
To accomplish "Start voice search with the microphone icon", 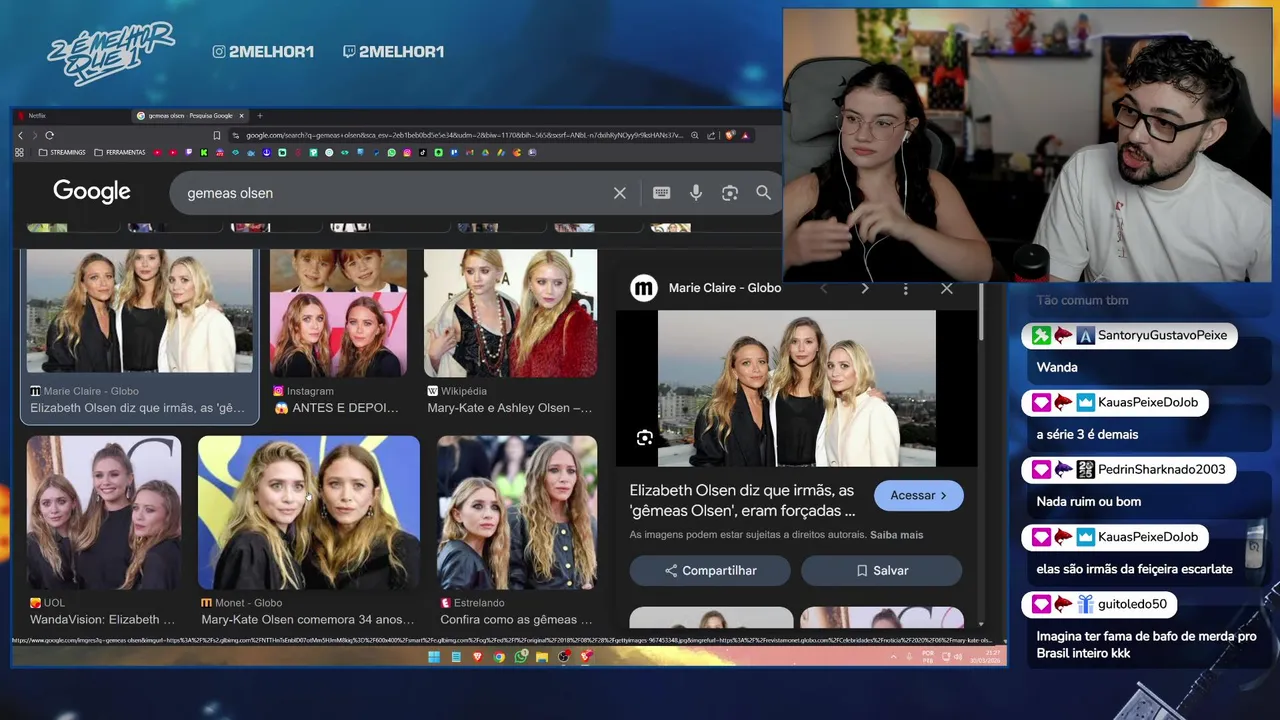I will tap(696, 193).
